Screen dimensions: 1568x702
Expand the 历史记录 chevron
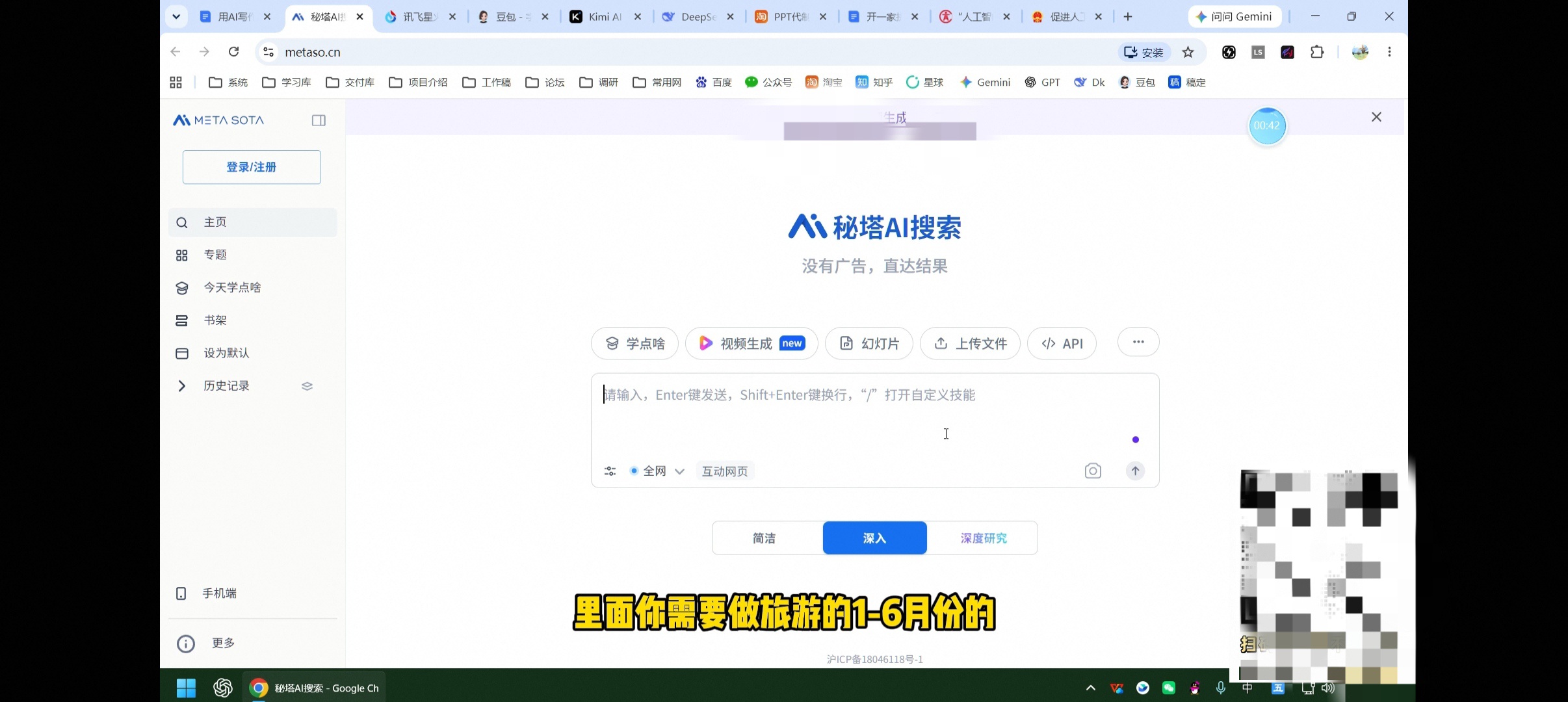(181, 386)
